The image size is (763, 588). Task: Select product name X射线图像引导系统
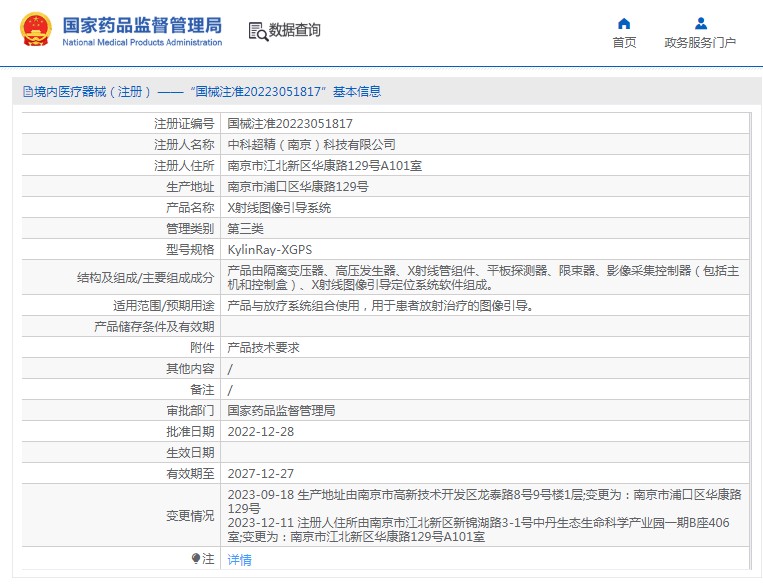coord(279,208)
